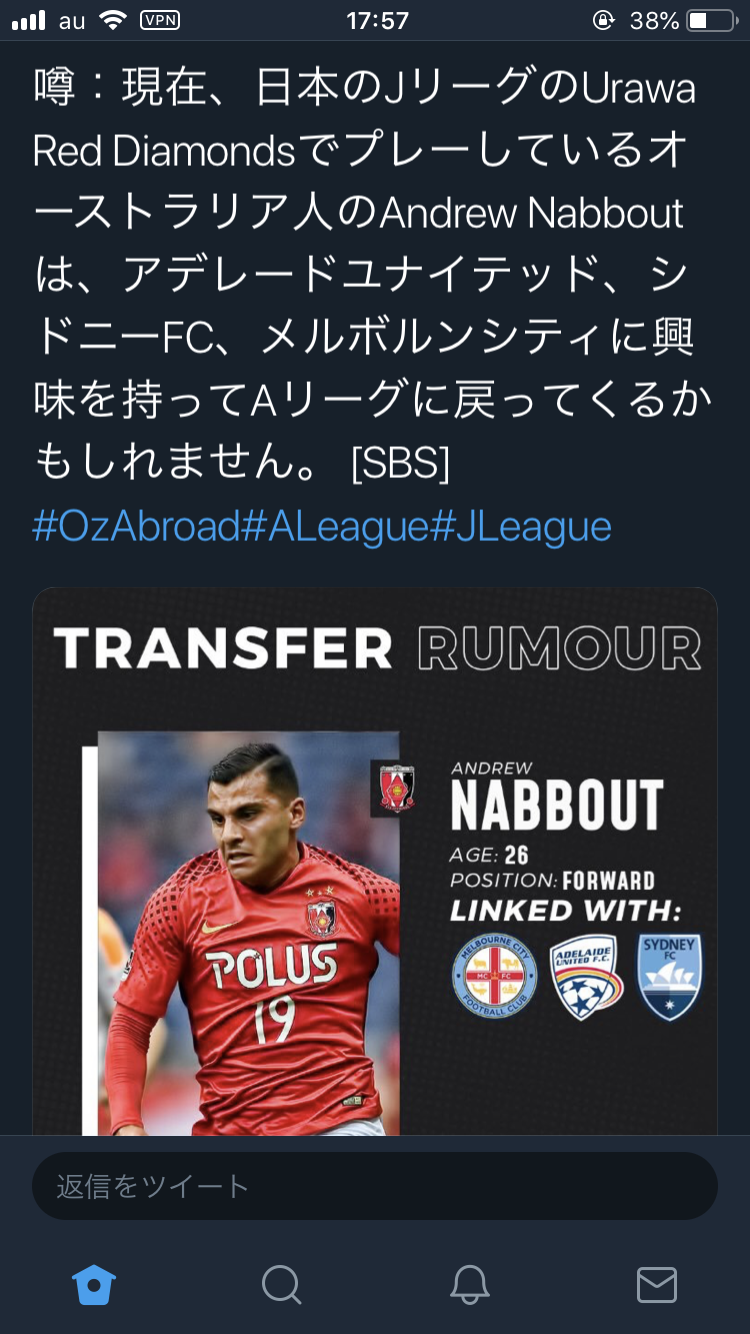
Task: Tap the Sydney FC club logo
Action: (x=670, y=976)
